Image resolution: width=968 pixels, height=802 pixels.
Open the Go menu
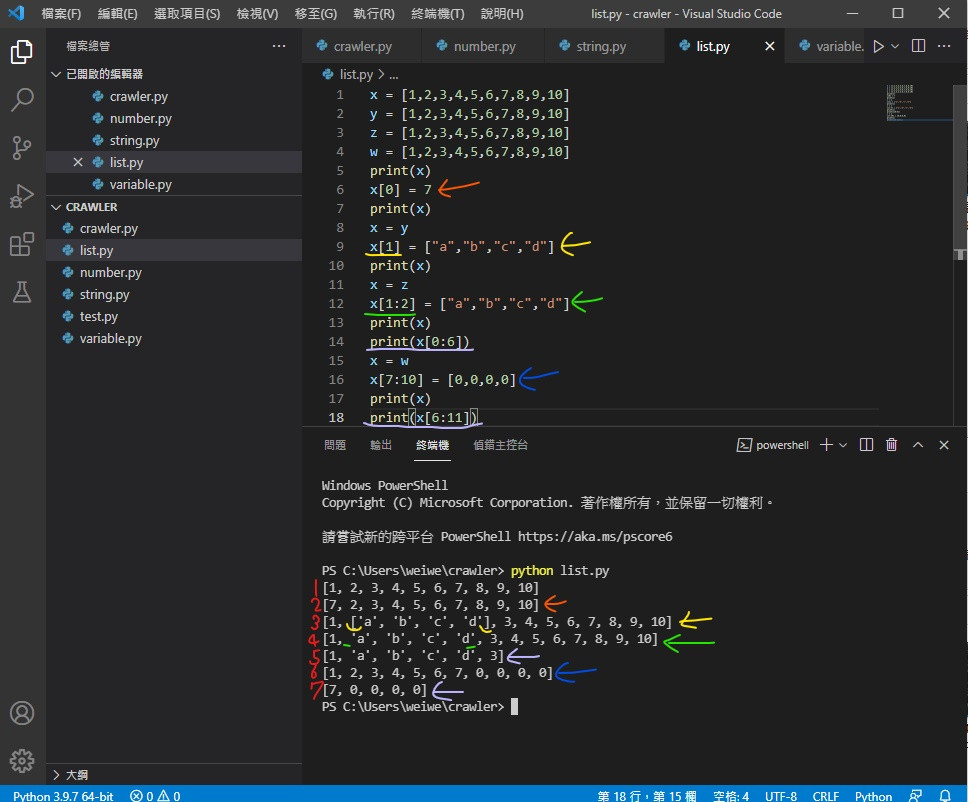pyautogui.click(x=315, y=14)
